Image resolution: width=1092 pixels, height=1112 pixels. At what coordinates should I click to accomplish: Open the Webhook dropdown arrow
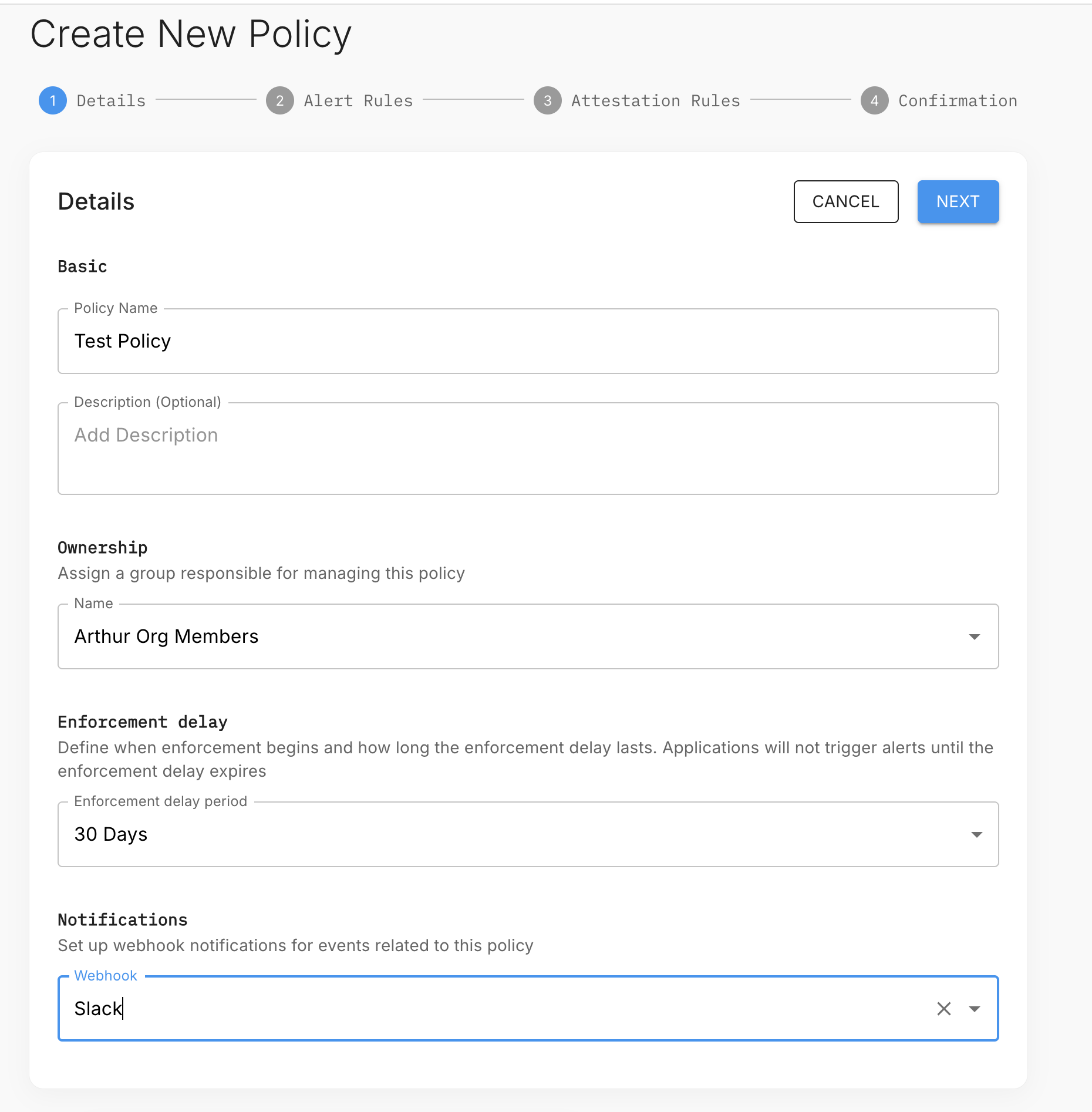pyautogui.click(x=975, y=1009)
